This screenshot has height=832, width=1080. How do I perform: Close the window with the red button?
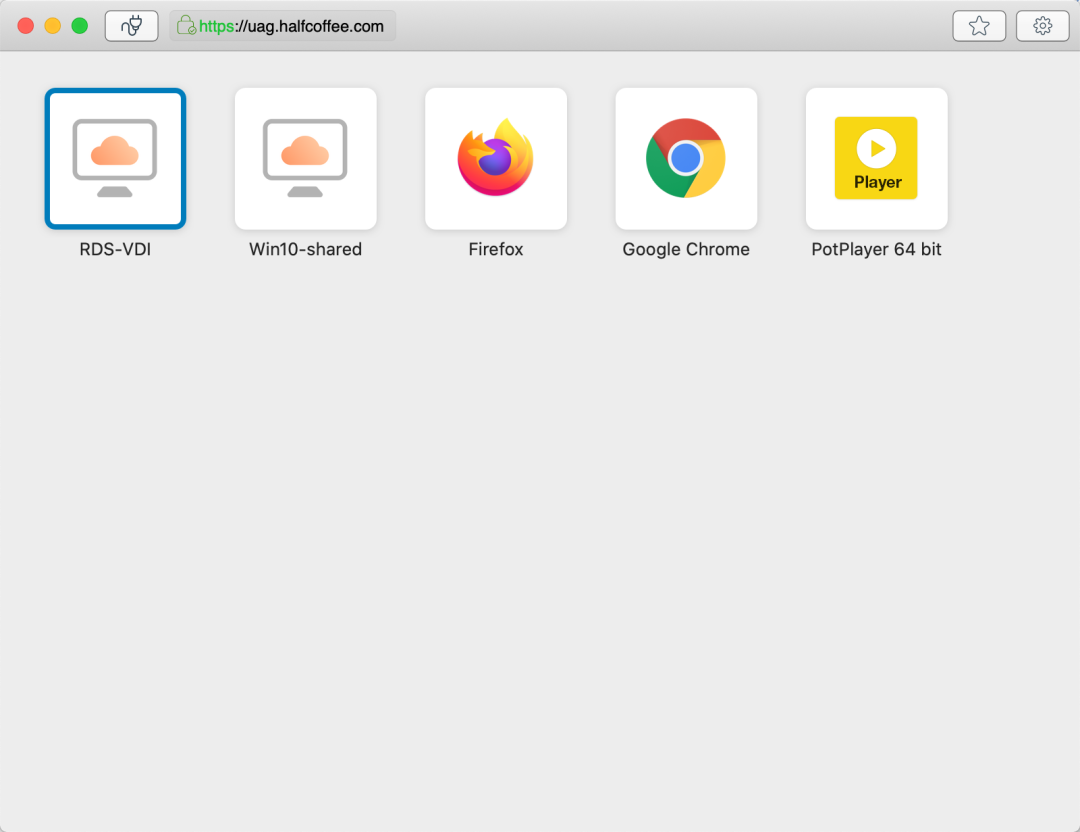(25, 26)
